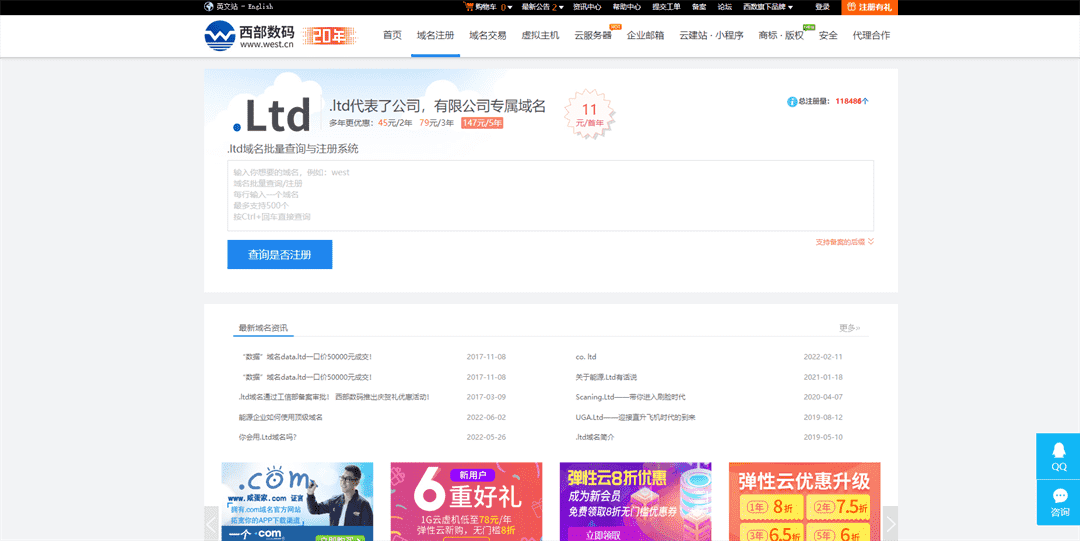Open QQ chat from floating sidebar
This screenshot has width=1080, height=541.
(x=1059, y=456)
